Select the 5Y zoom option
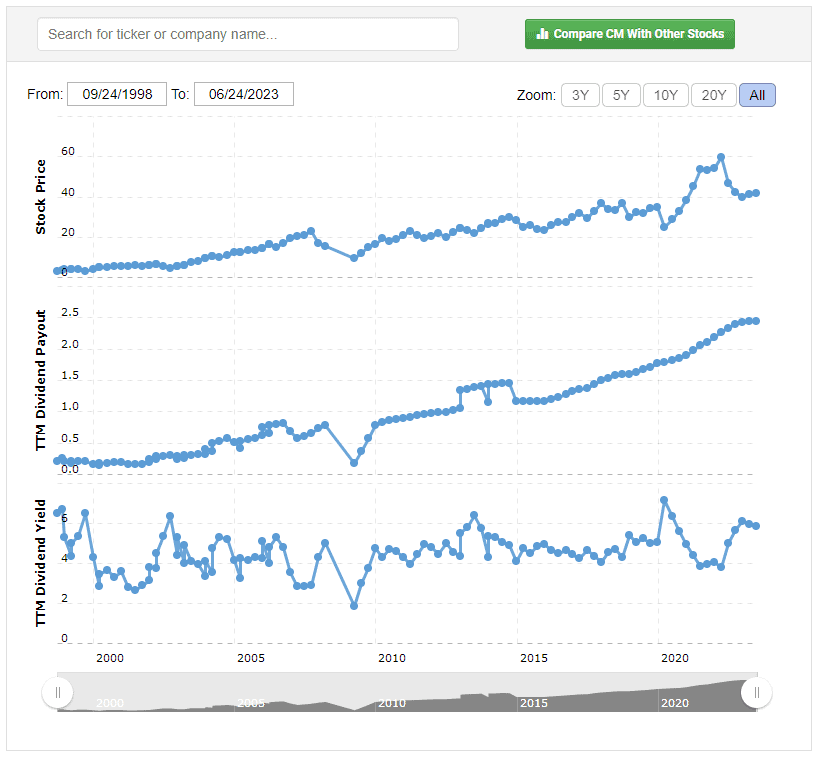The height and width of the screenshot is (766, 824). coord(621,95)
